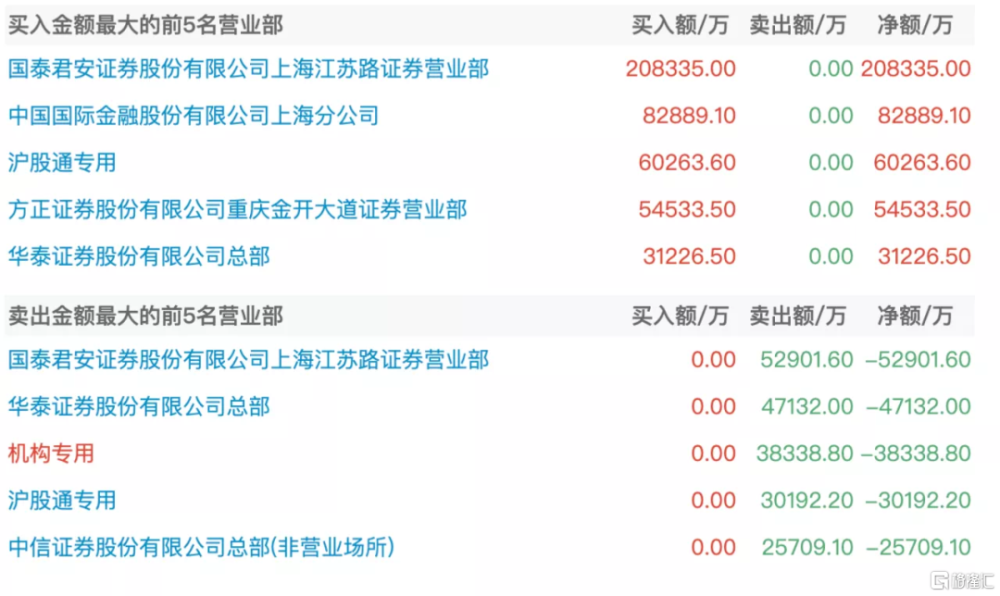Click the 格隆汇 watermark logo icon
Image resolution: width=1000 pixels, height=596 pixels.
tap(939, 580)
